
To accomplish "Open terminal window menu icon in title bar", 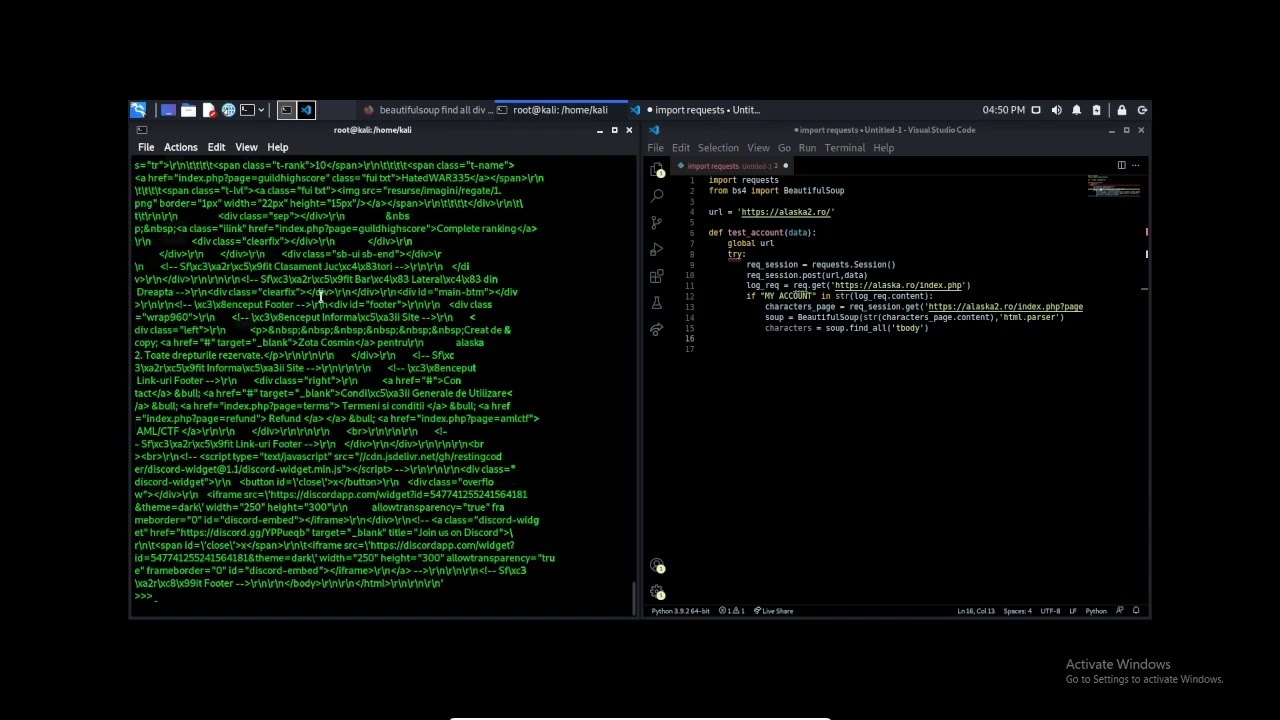I will coord(141,130).
